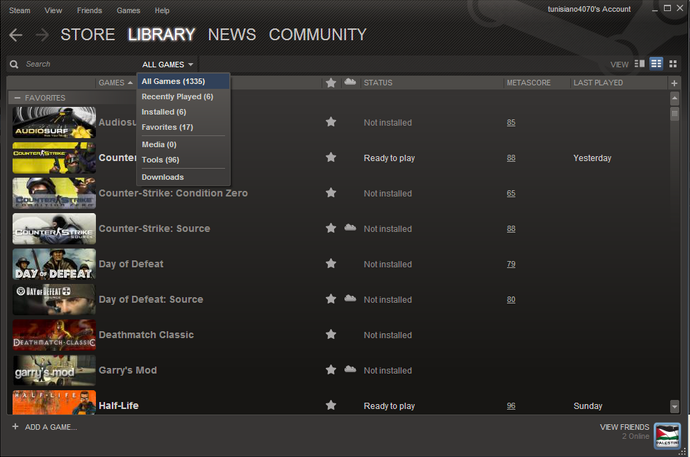690x457 pixels.
Task: Toggle the favorite star for Day of Defeat: Source
Action: click(x=331, y=299)
